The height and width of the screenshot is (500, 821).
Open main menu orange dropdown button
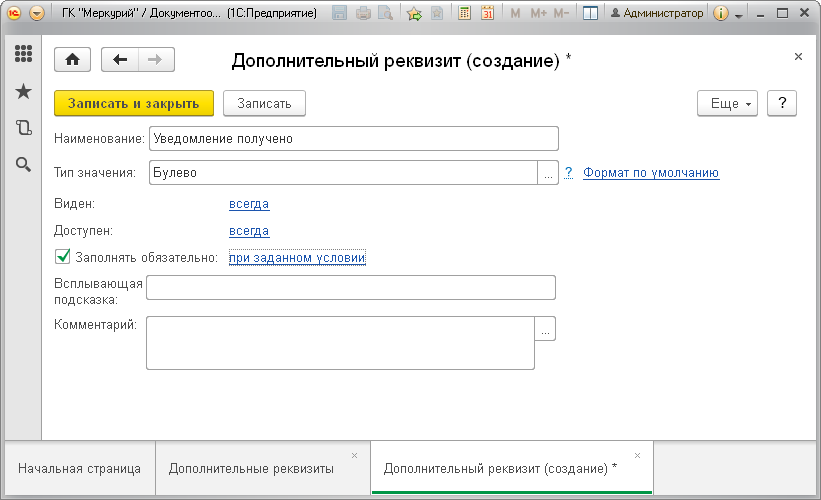click(x=37, y=13)
